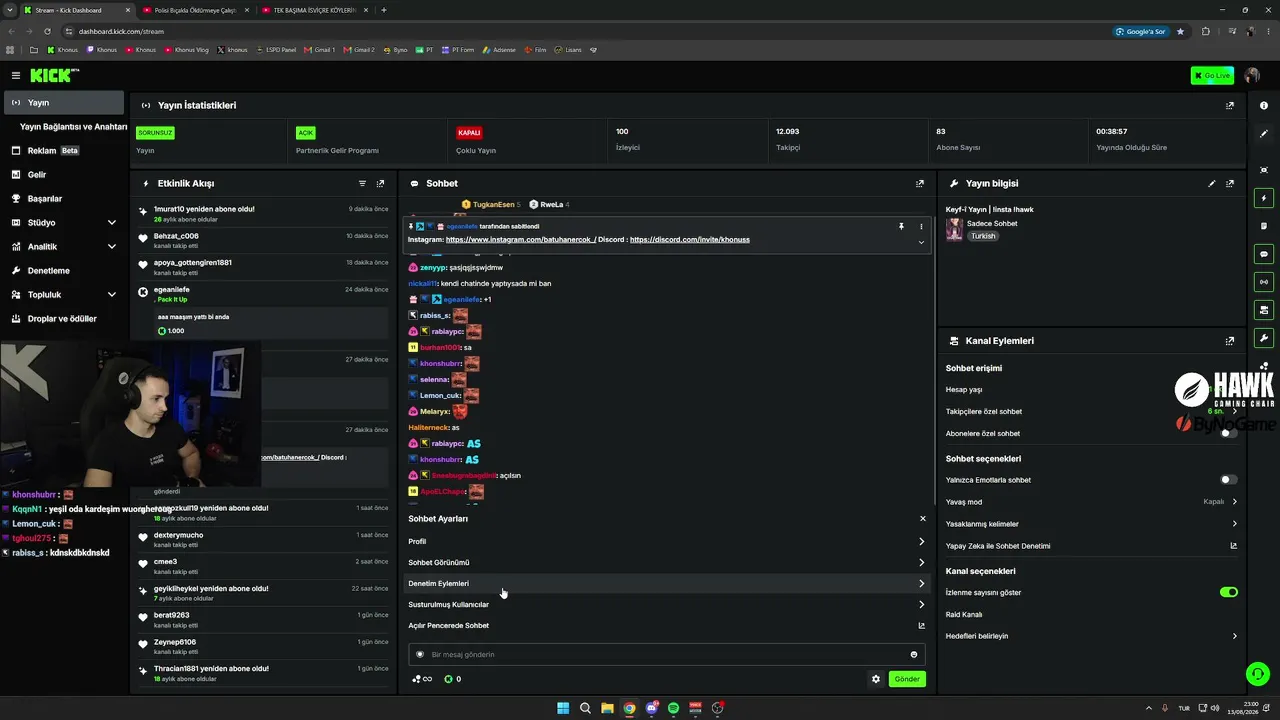
Task: Open Spotify from the taskbar
Action: pyautogui.click(x=673, y=708)
